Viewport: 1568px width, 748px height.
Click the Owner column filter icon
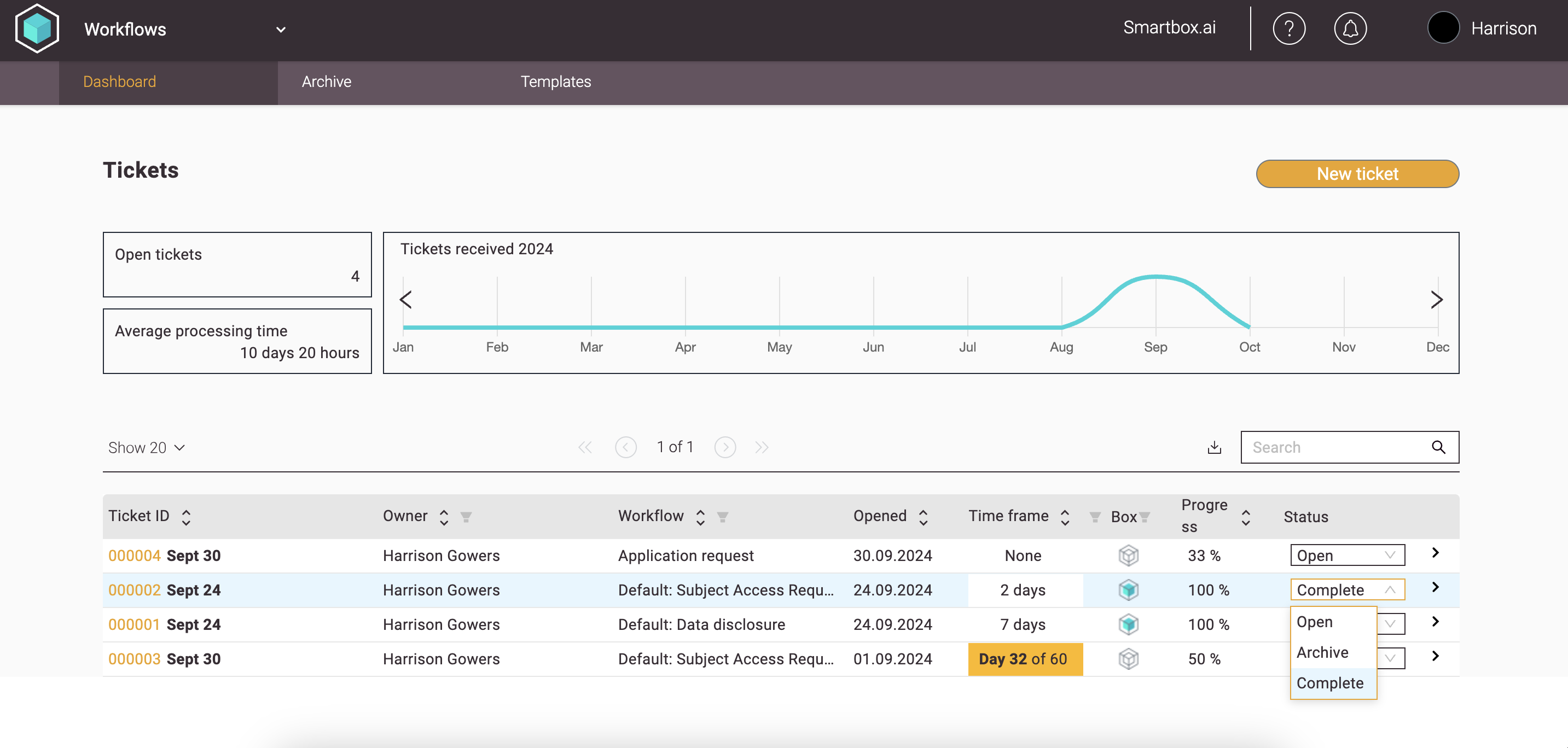pyautogui.click(x=466, y=517)
